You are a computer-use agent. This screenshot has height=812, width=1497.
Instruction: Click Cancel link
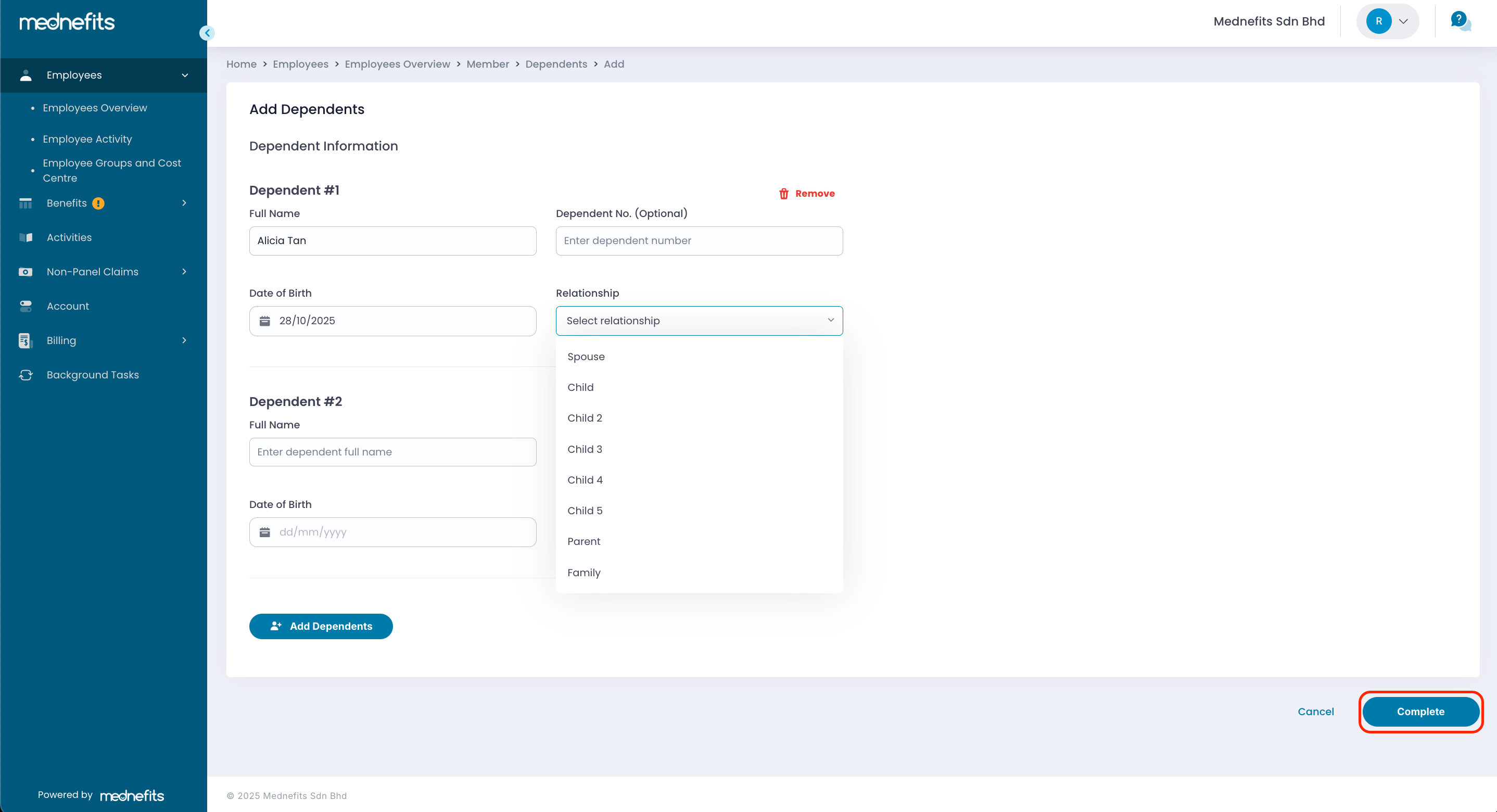pyautogui.click(x=1315, y=712)
